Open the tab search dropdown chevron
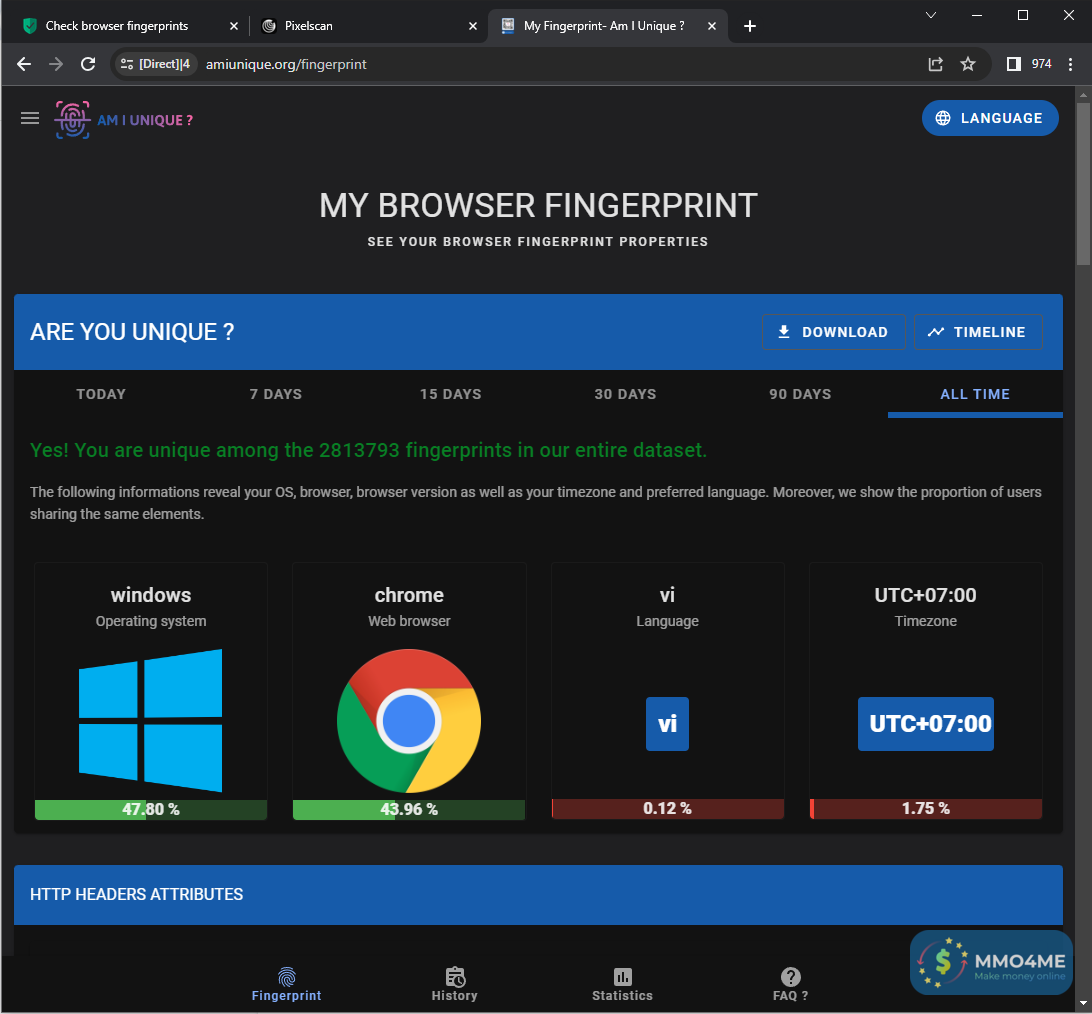The height and width of the screenshot is (1014, 1092). 930,15
